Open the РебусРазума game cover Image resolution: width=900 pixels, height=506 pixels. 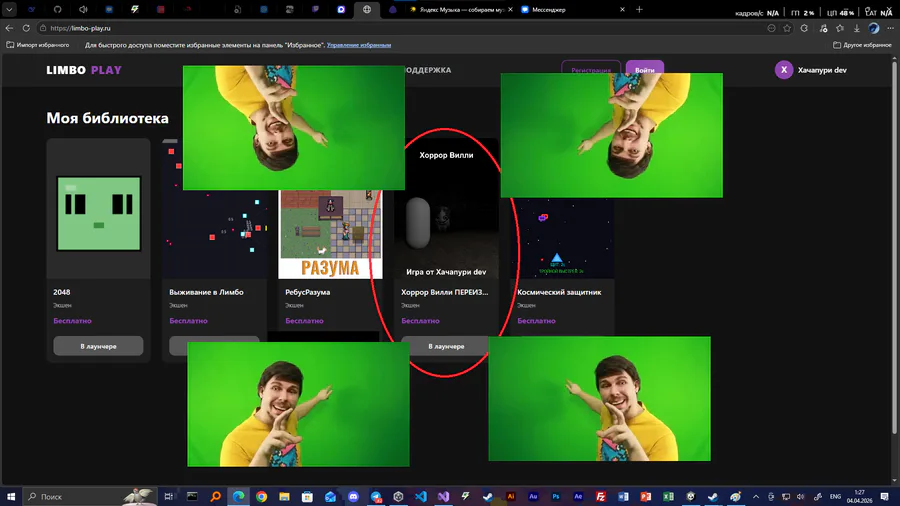330,234
